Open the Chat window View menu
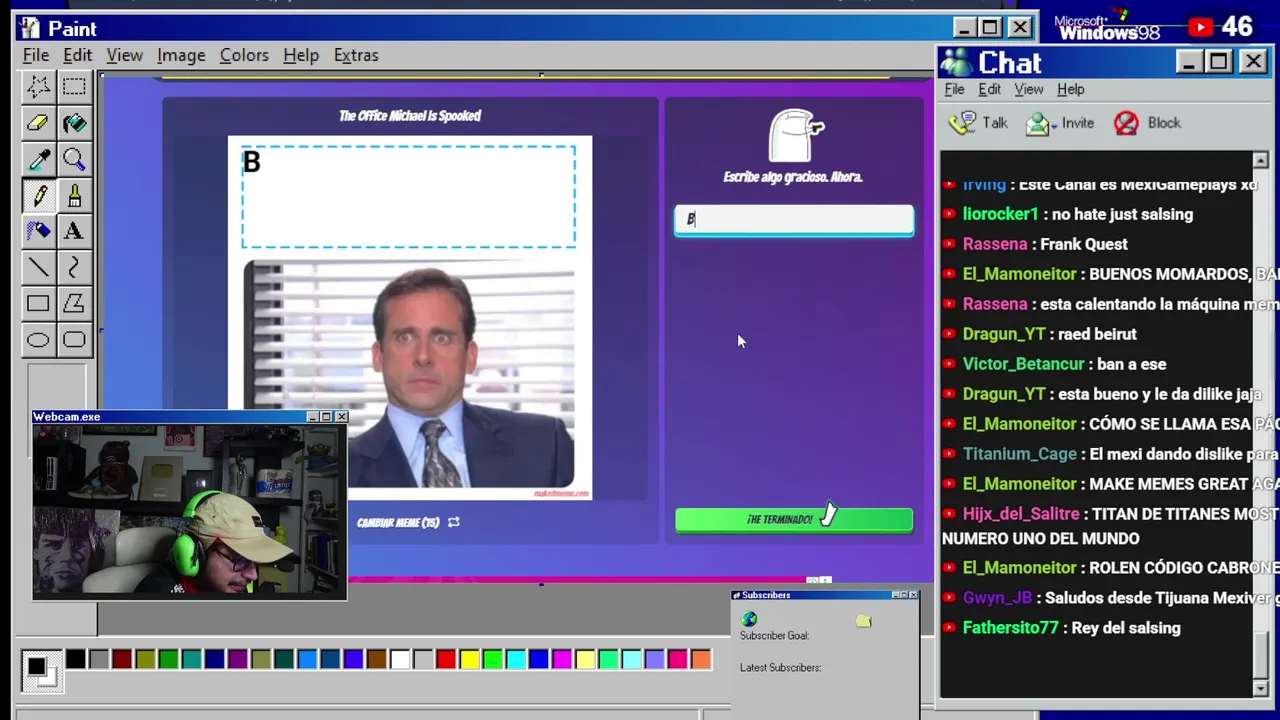This screenshot has height=720, width=1280. tap(1028, 89)
